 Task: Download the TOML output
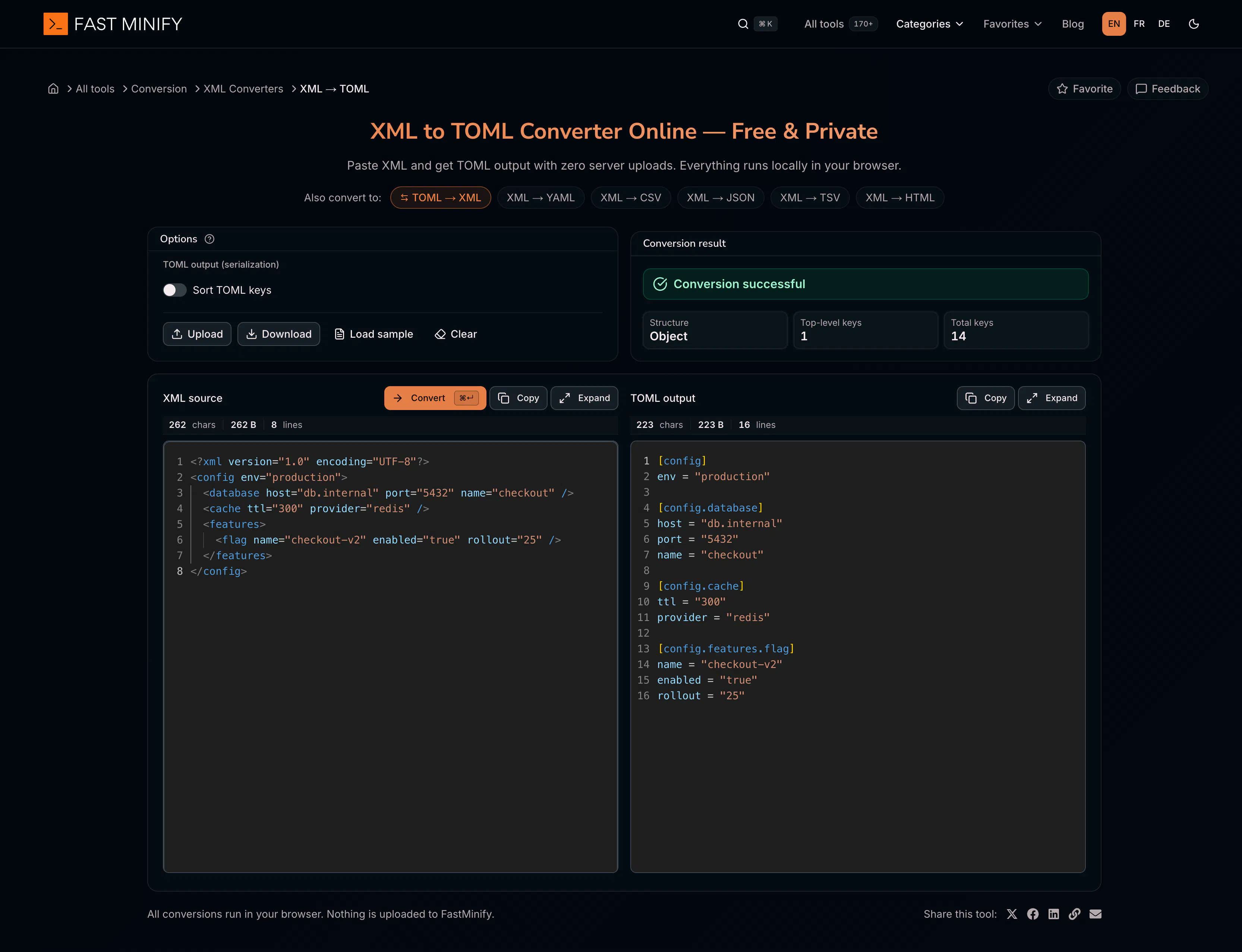click(x=278, y=334)
